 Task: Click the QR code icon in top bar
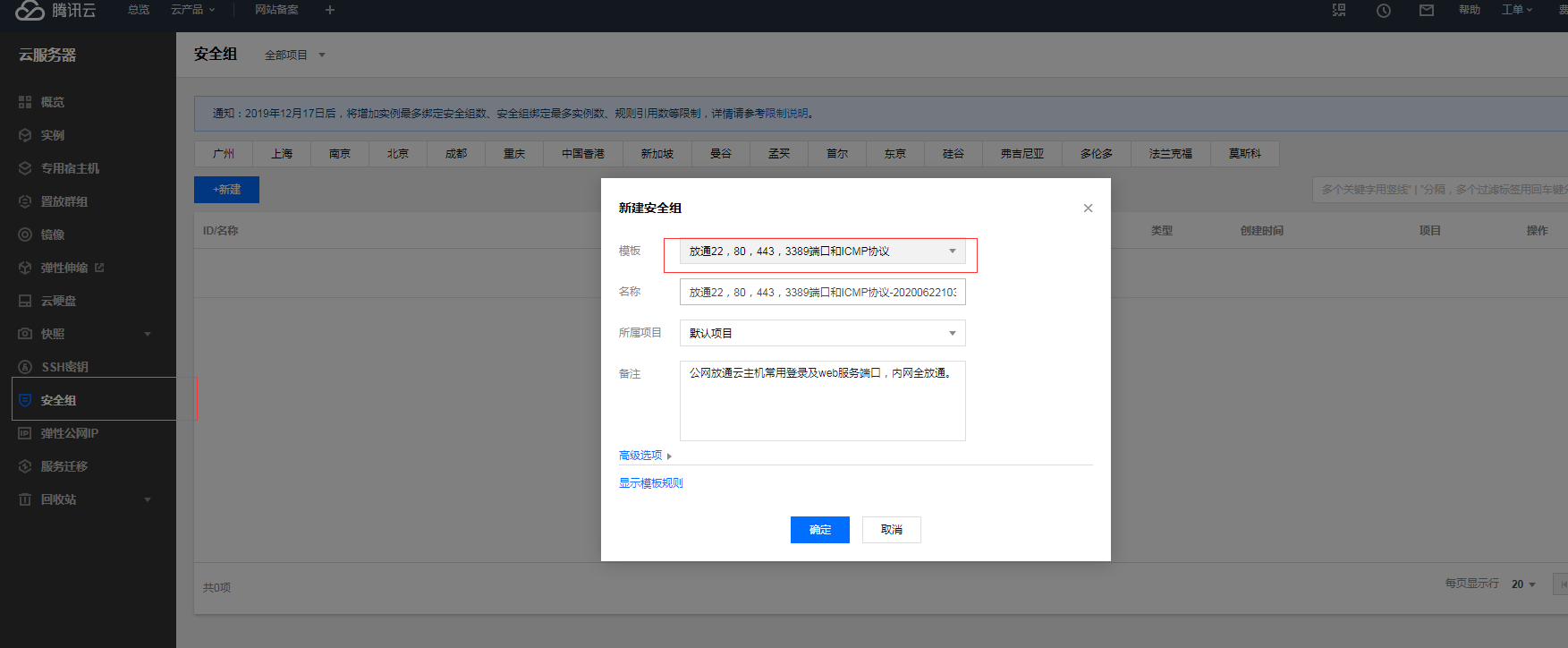(1339, 10)
